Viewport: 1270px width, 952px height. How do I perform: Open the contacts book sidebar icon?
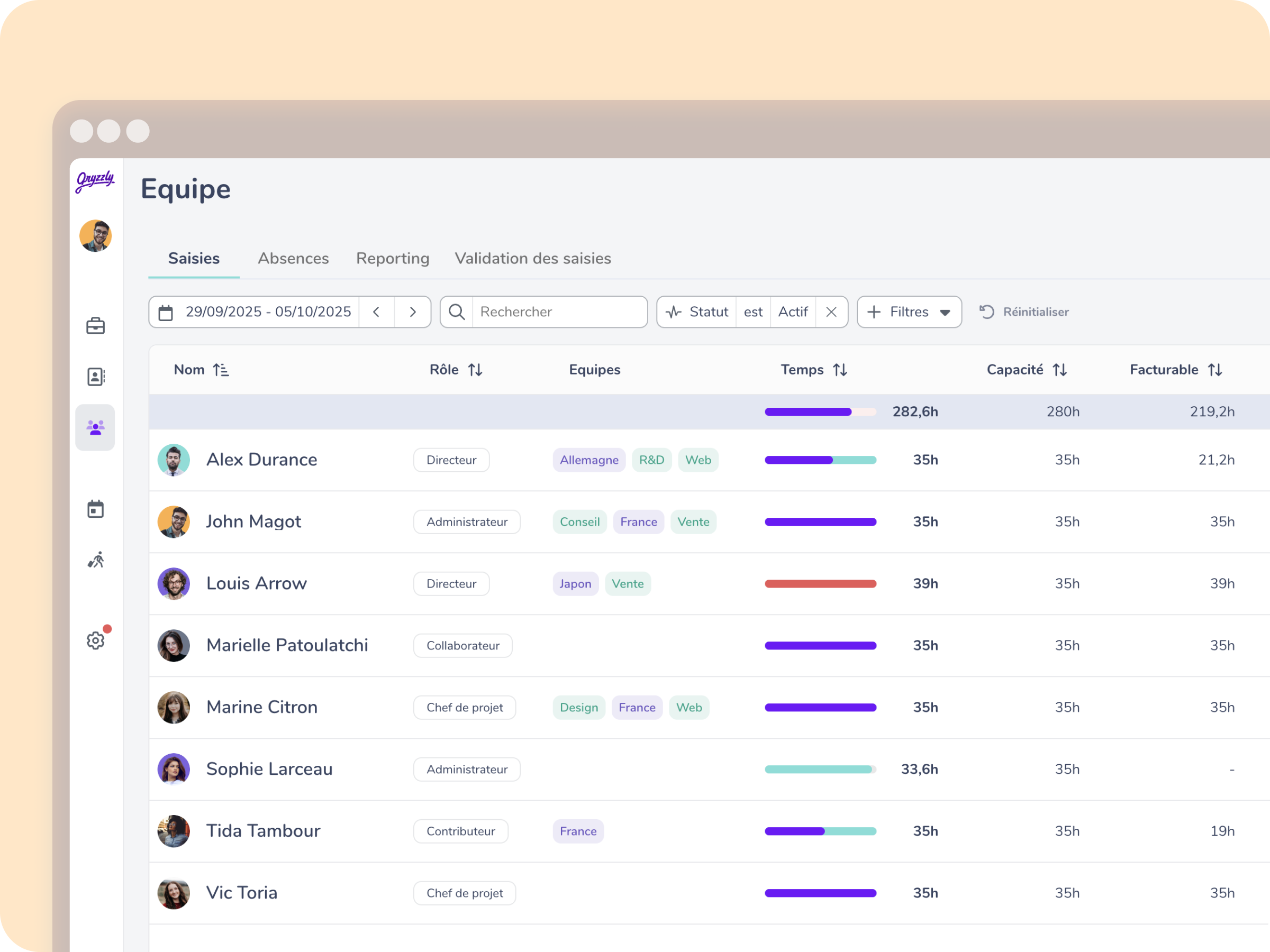click(95, 377)
